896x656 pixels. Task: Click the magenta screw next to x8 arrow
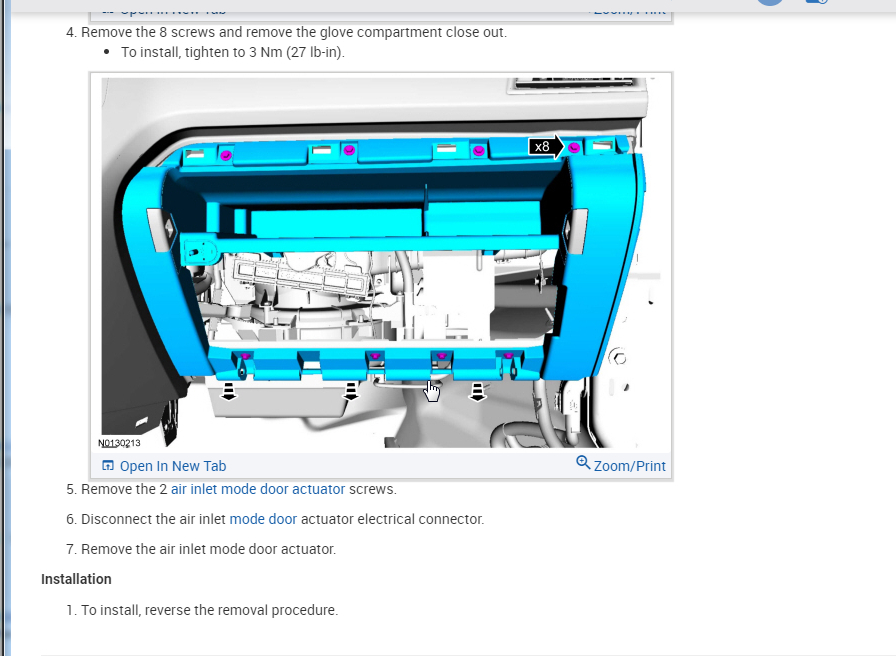(574, 148)
